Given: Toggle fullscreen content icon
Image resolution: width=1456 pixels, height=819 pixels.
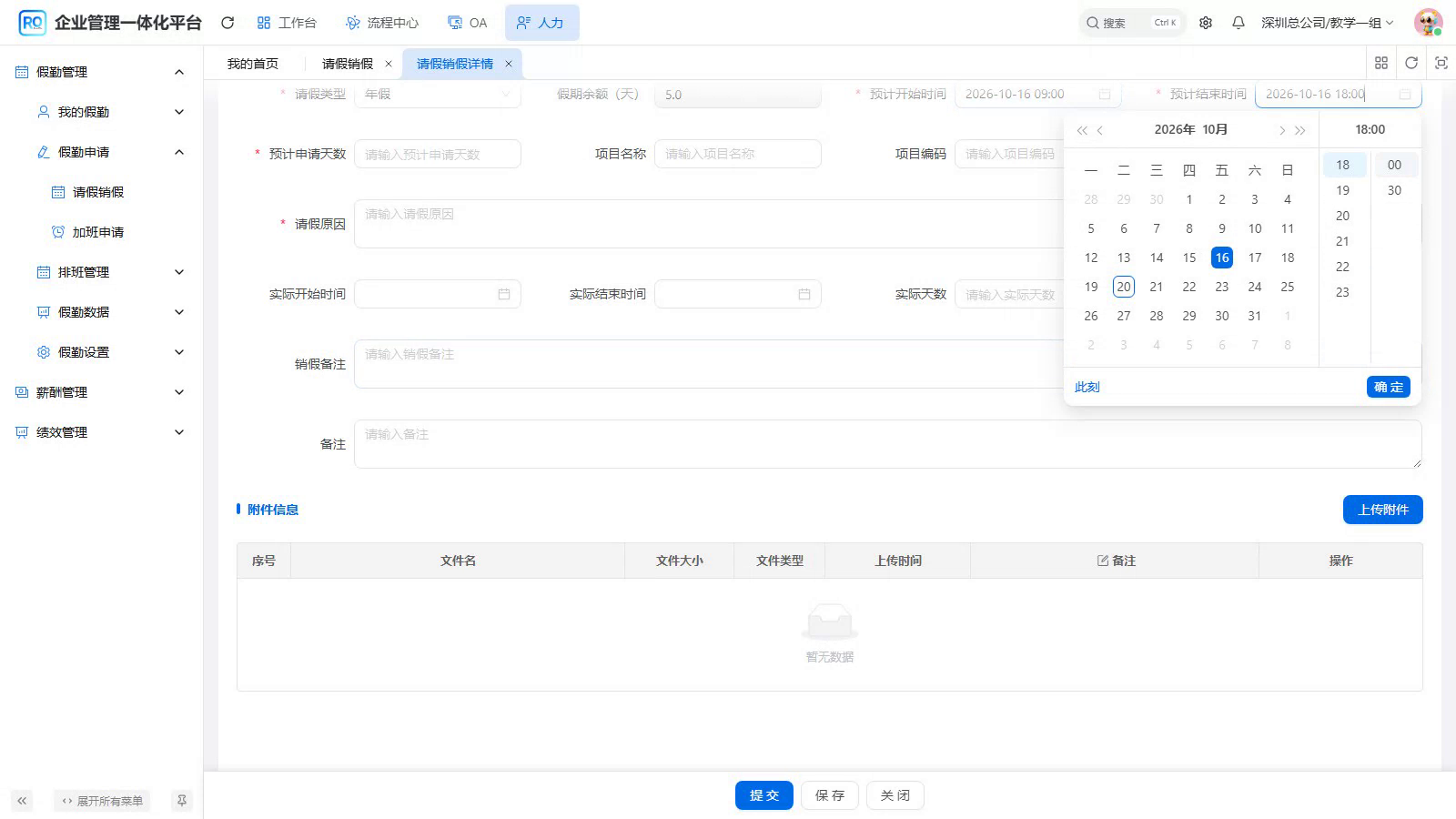Looking at the screenshot, I should (x=1441, y=63).
